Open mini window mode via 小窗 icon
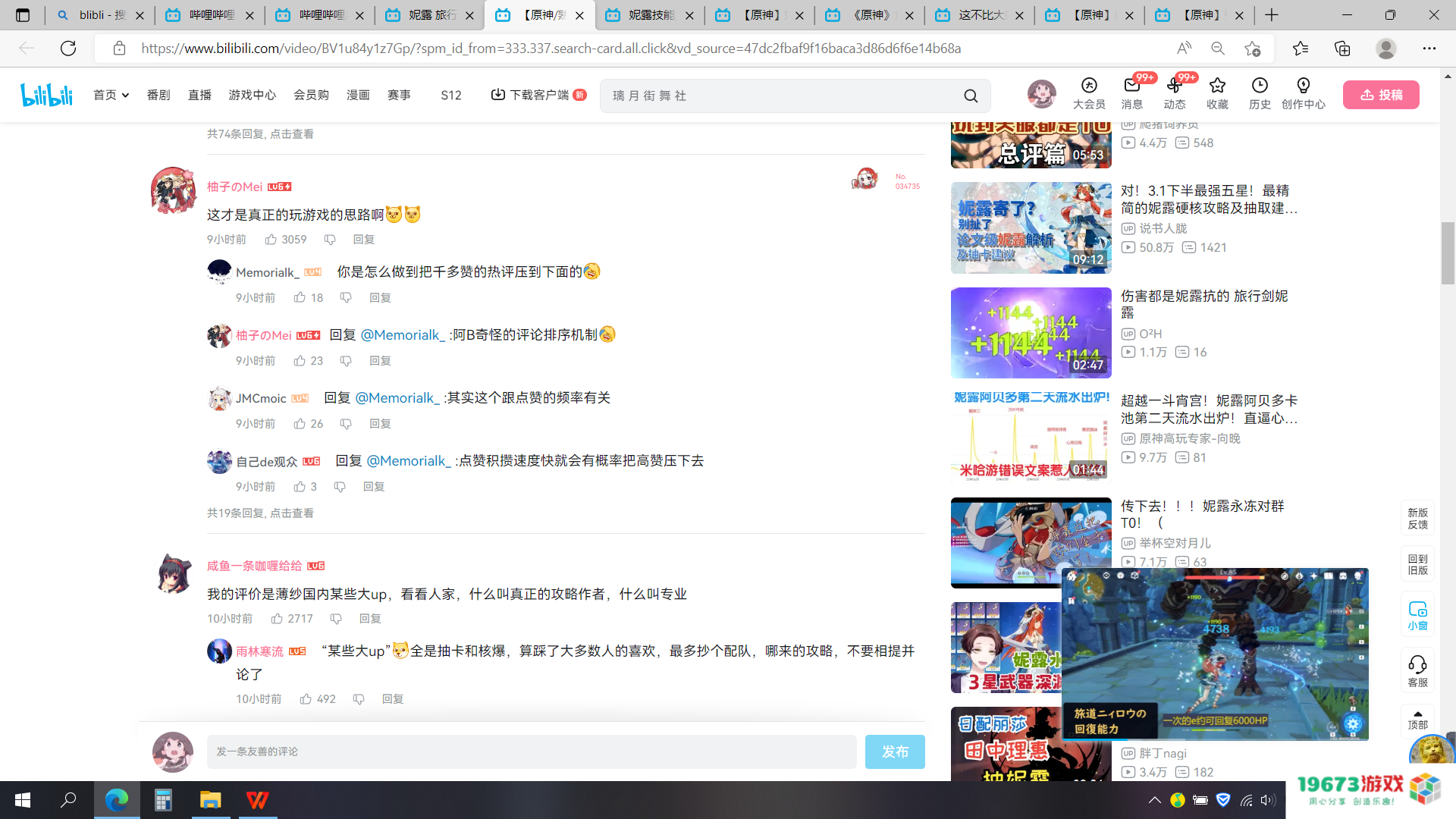 point(1417,614)
